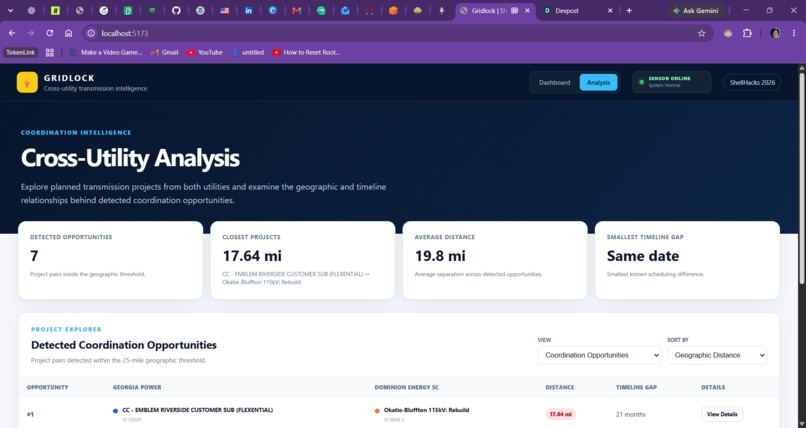View site information for localhost

tap(91, 33)
